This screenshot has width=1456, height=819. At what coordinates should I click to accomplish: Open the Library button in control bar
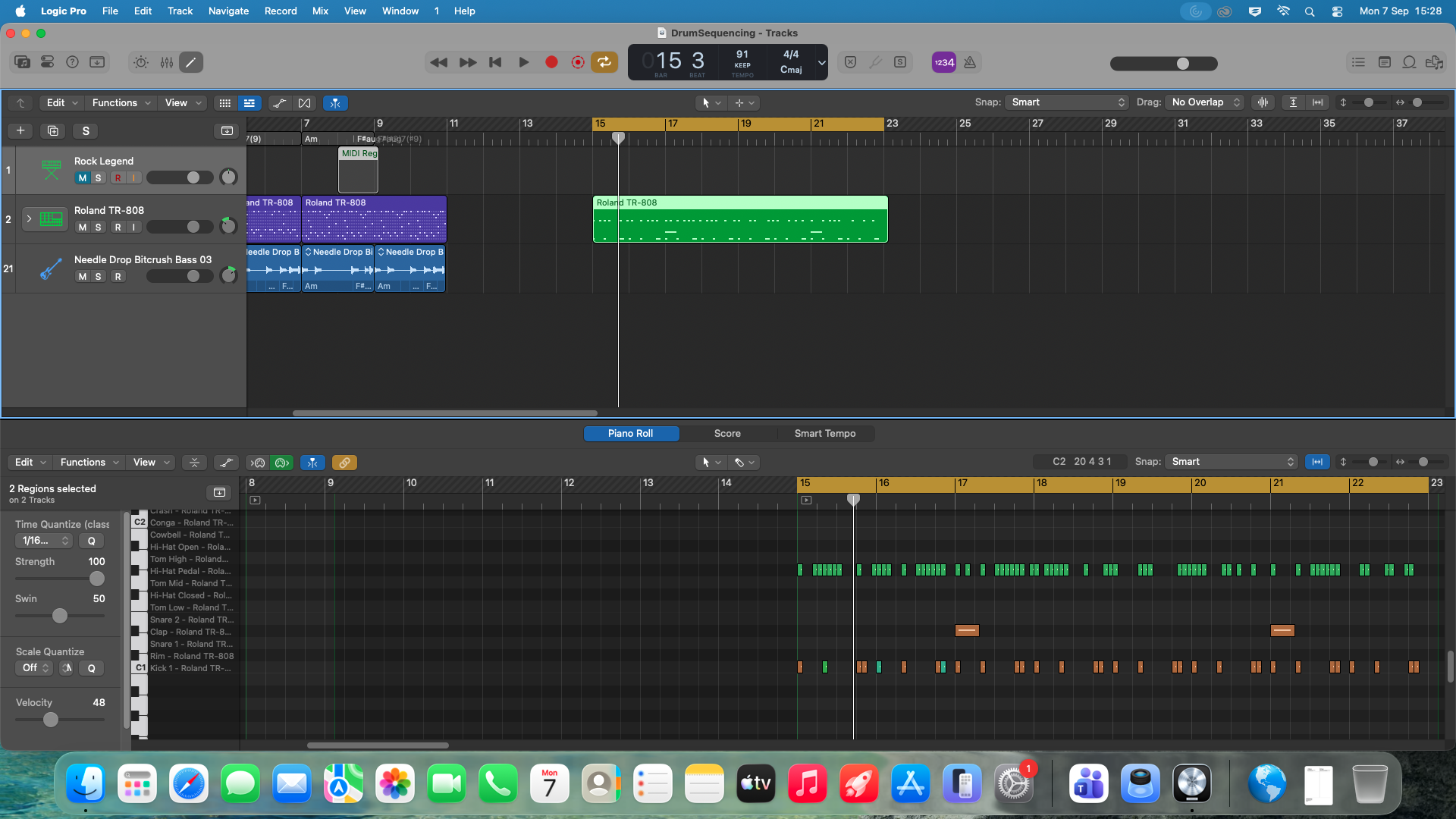[x=23, y=62]
